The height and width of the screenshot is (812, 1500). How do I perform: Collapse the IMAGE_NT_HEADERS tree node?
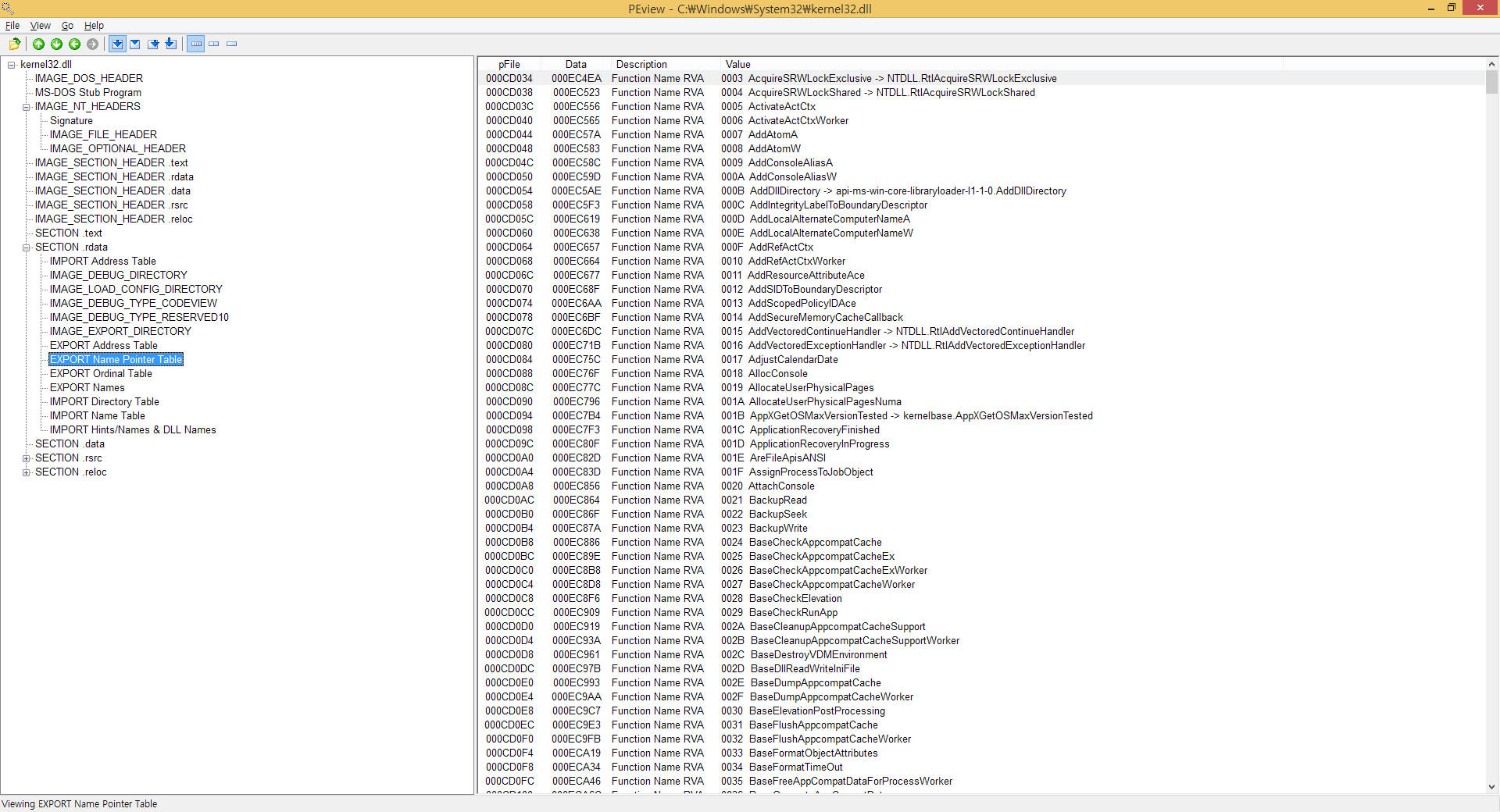point(27,107)
